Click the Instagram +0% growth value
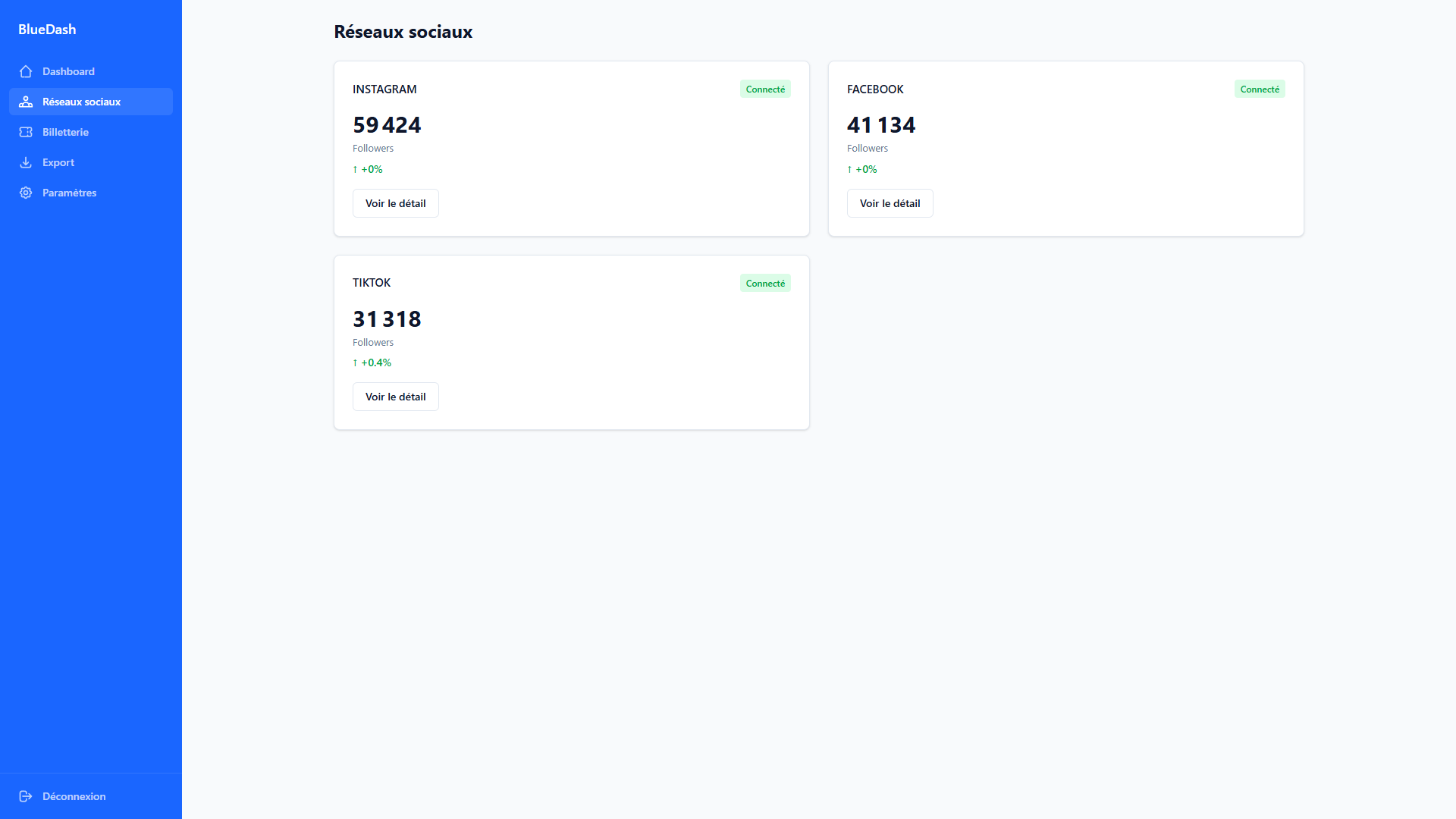1456x819 pixels. point(368,170)
